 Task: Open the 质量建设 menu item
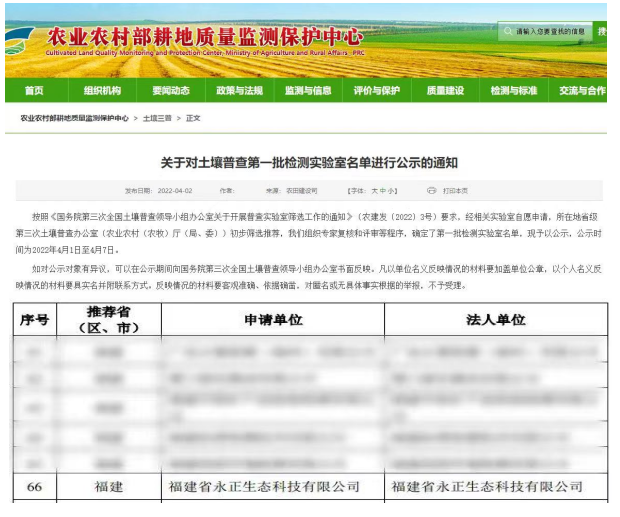(445, 91)
